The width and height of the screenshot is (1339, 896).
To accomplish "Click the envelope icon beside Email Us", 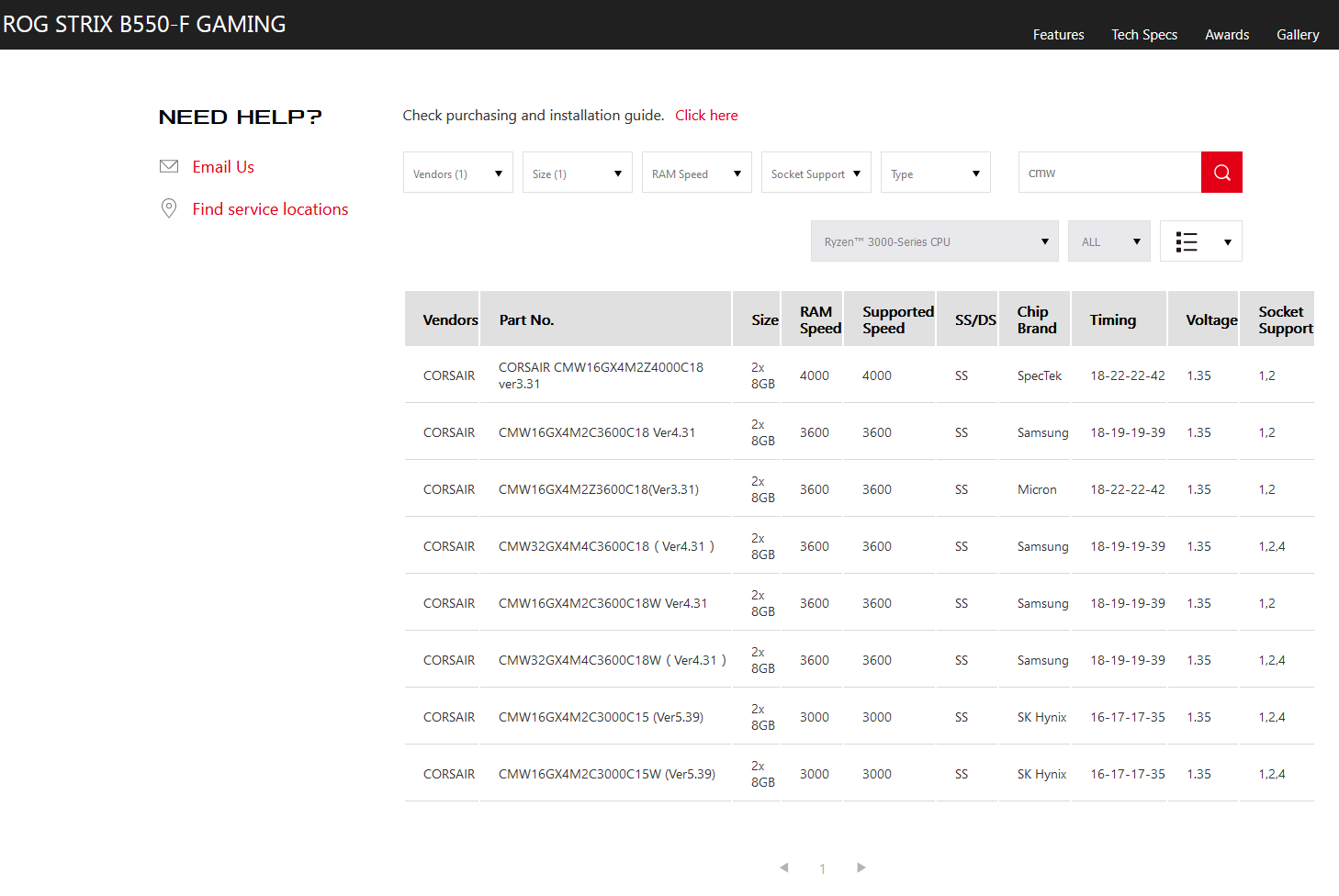I will [169, 166].
